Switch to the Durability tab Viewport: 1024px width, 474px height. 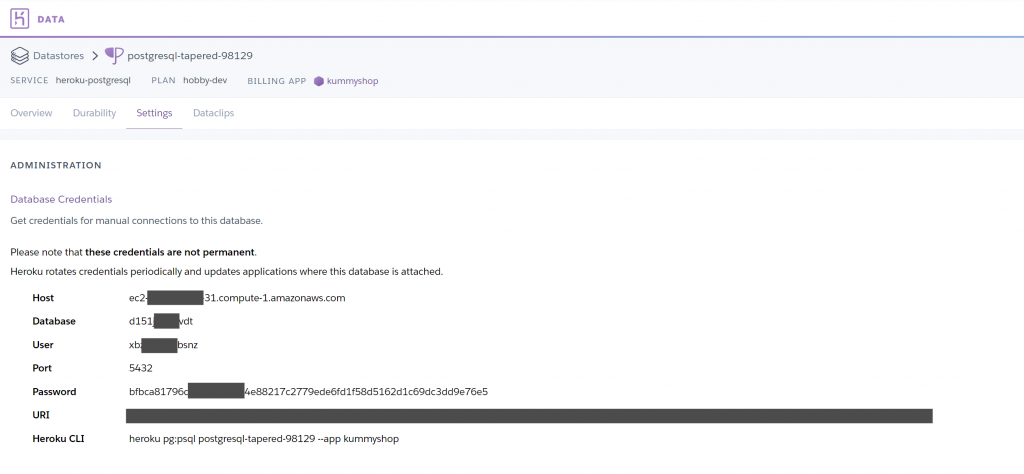95,113
